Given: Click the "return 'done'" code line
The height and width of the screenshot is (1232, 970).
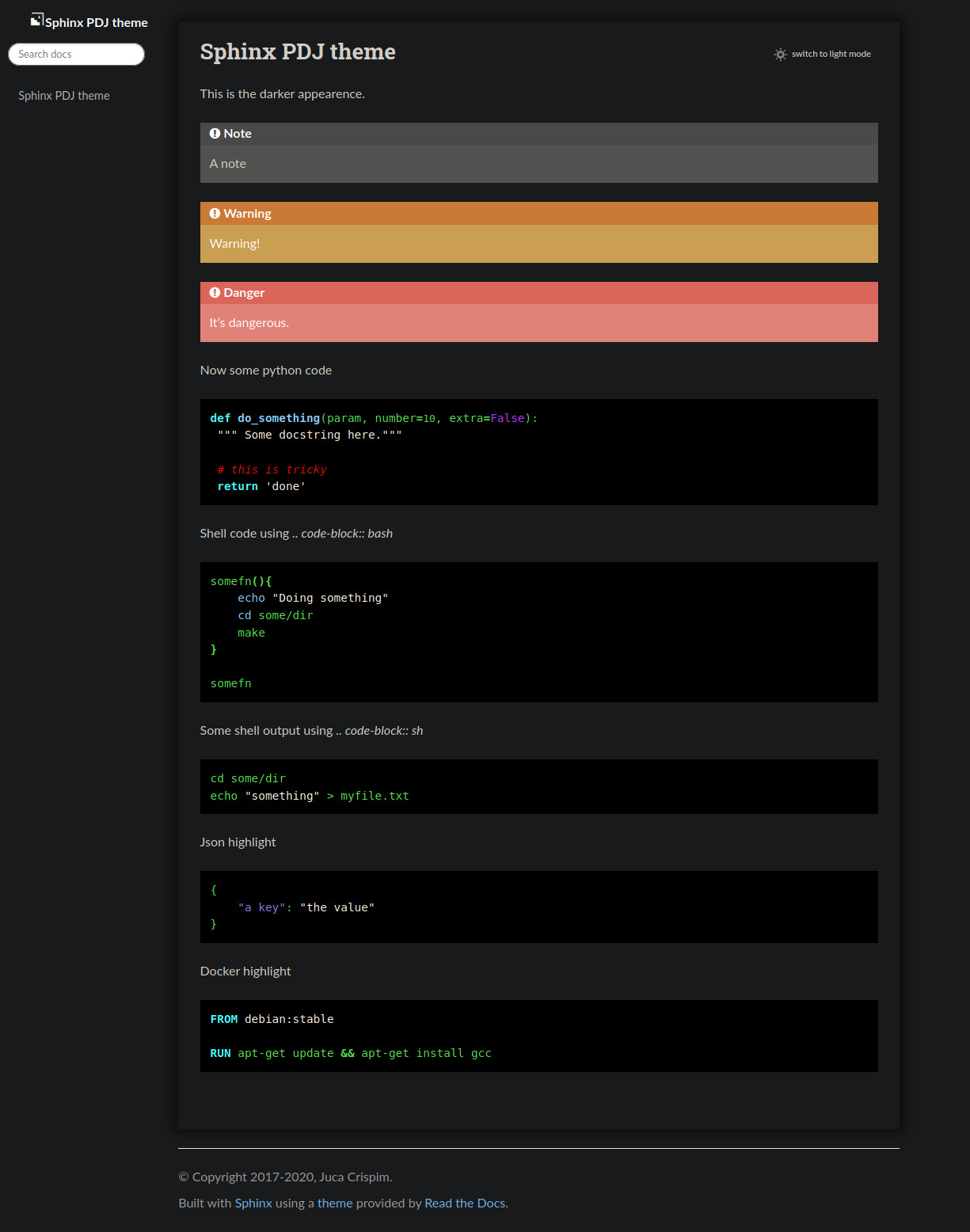Looking at the screenshot, I should click(x=261, y=487).
